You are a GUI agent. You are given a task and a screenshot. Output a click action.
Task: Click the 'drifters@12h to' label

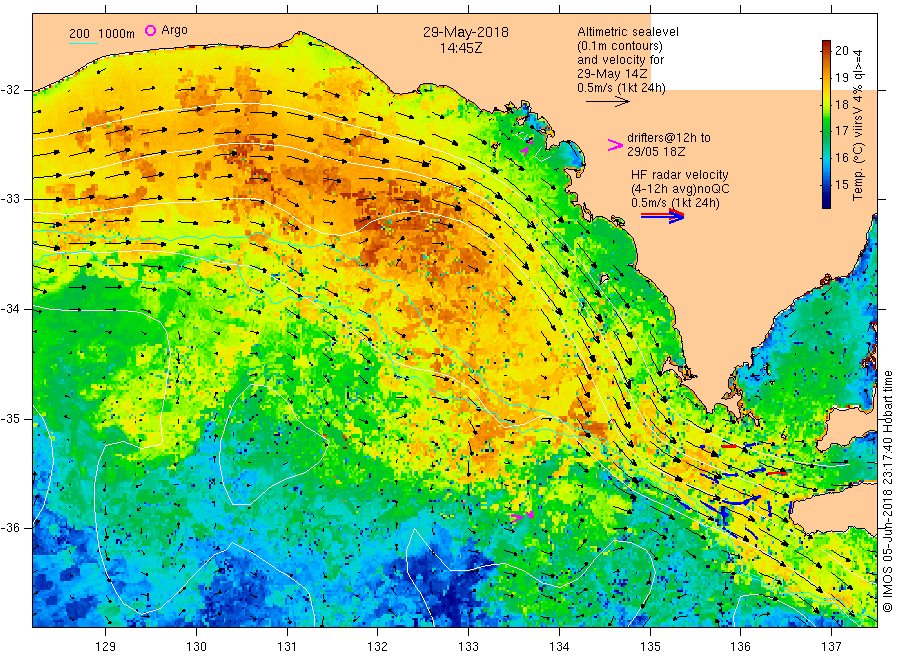[669, 138]
